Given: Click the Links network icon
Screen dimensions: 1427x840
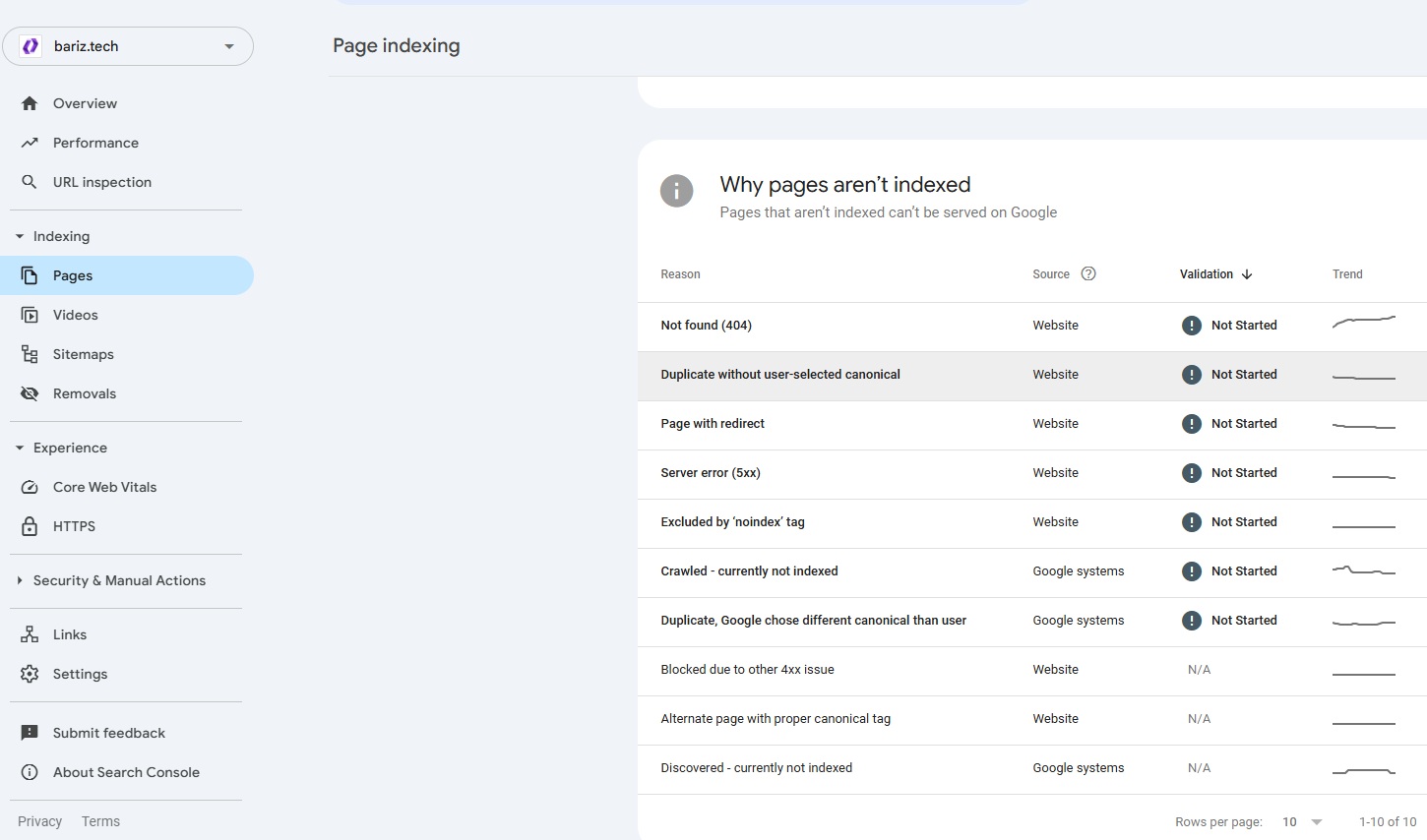Looking at the screenshot, I should [30, 634].
